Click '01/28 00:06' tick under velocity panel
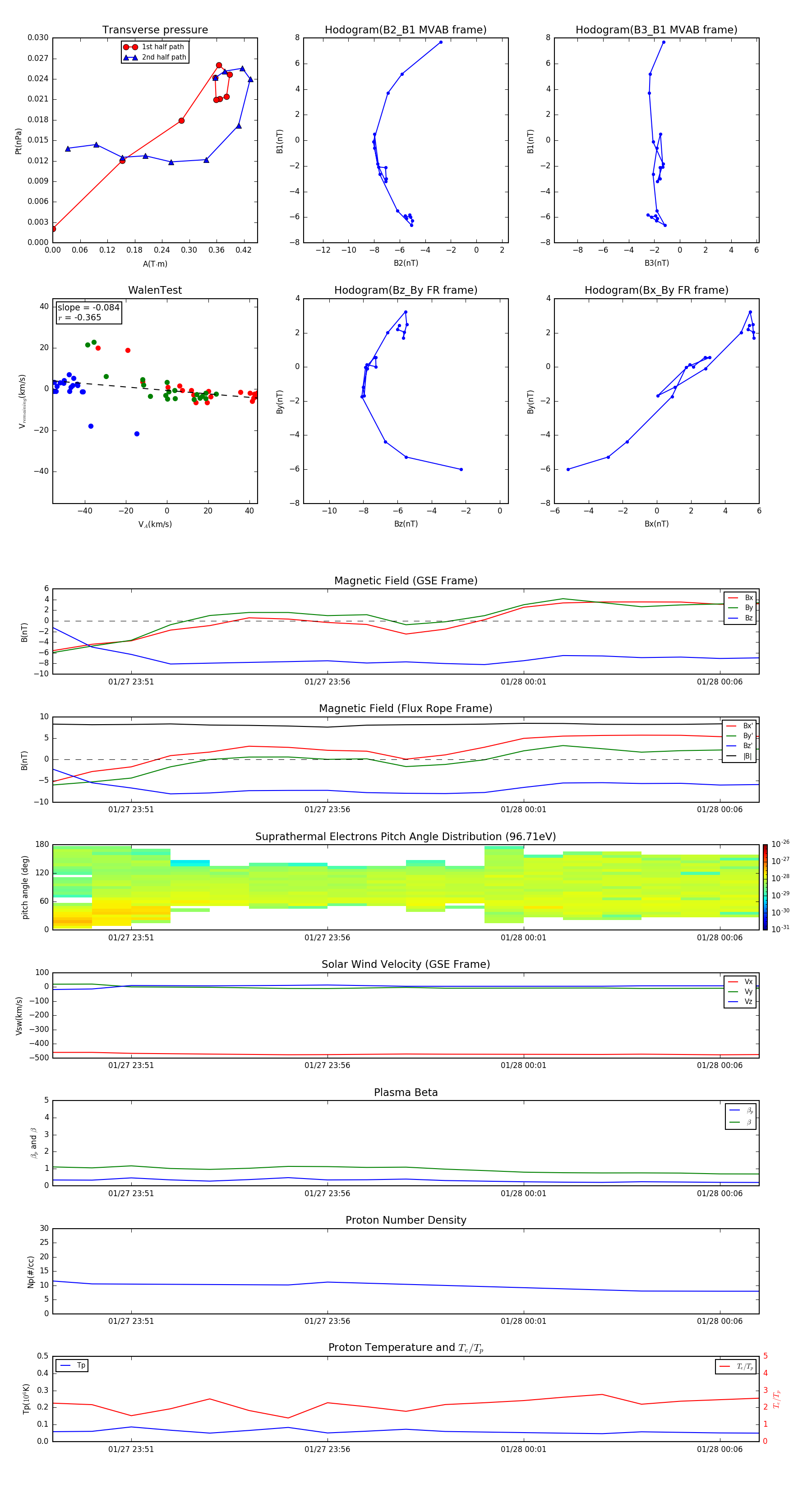Screen dimensions: 812x1489 click(720, 1065)
